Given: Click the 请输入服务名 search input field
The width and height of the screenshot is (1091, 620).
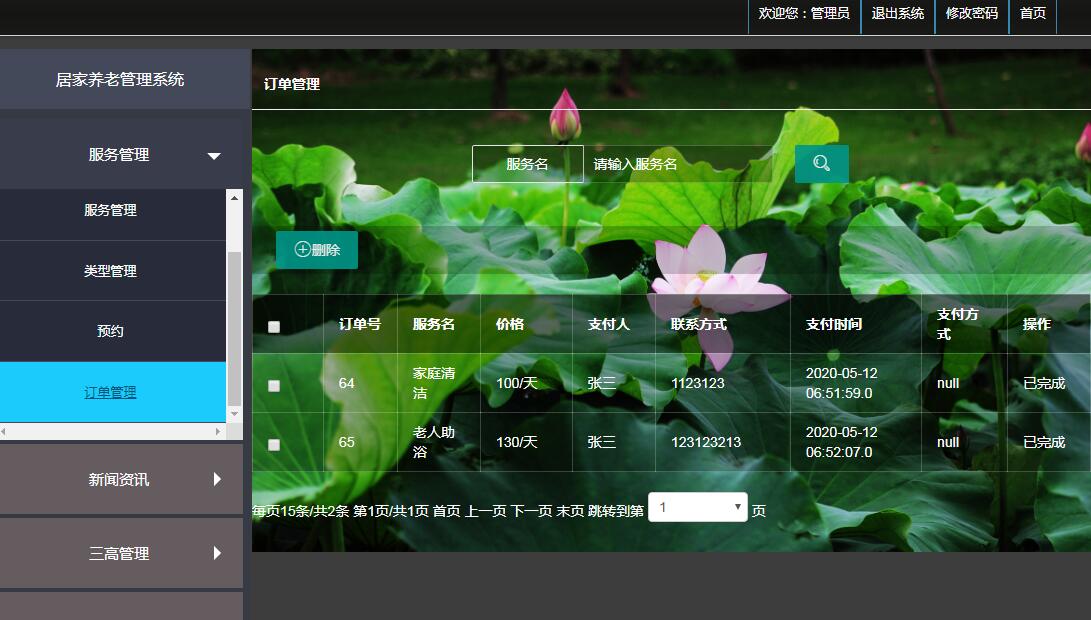Looking at the screenshot, I should 678,164.
